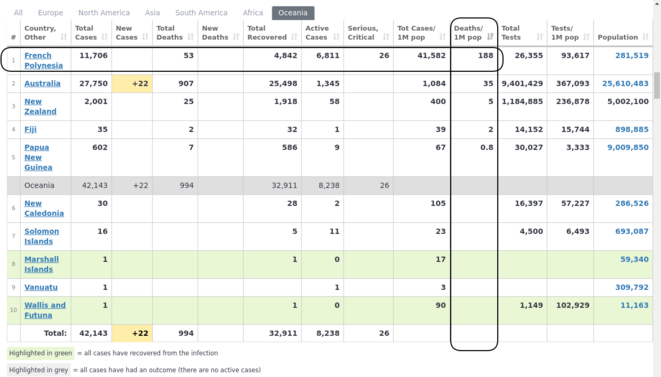Open the Papua New Guinea link
Screen dimensions: 661x377
point(38,157)
